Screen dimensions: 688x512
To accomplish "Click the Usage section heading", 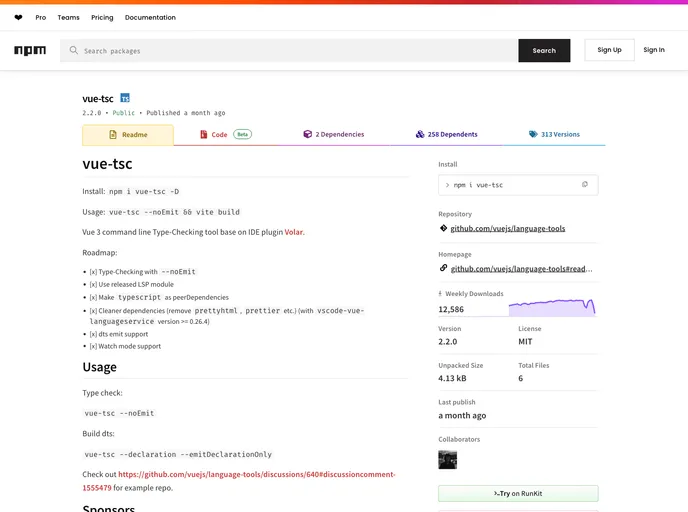I will point(100,367).
